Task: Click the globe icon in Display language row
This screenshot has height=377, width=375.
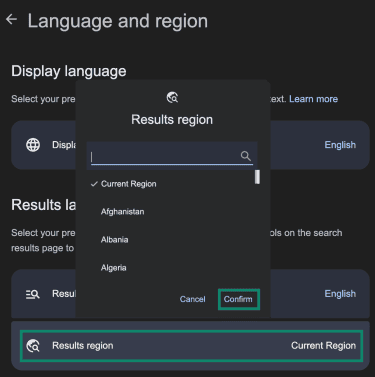Action: (33, 145)
